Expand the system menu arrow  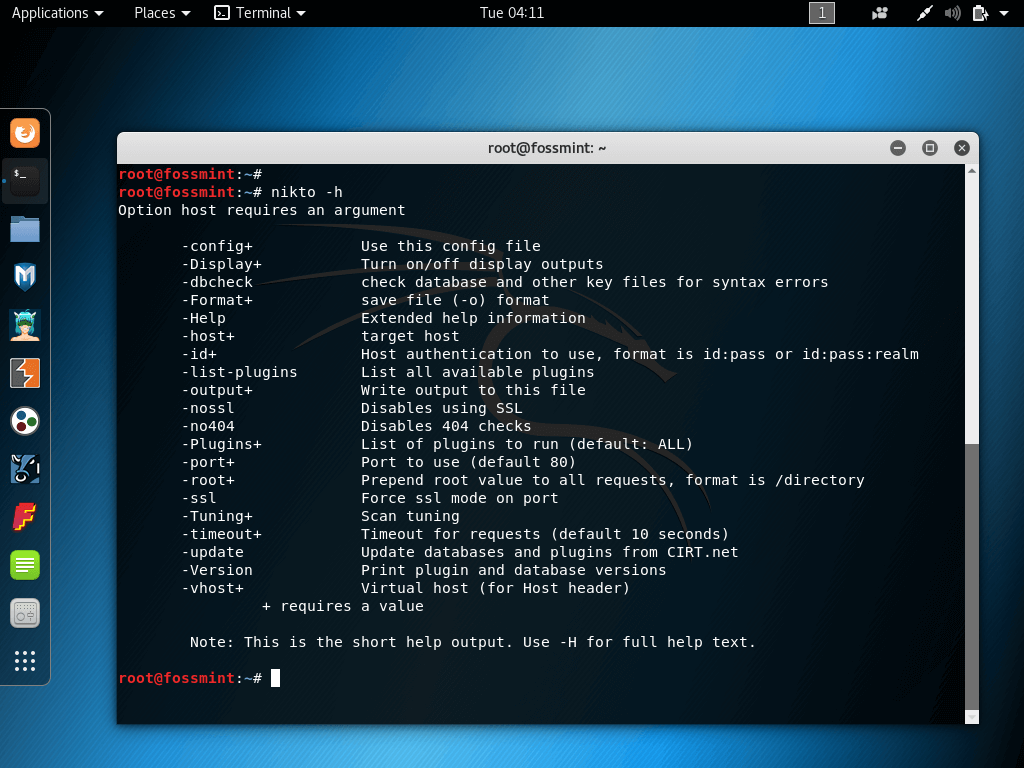point(1004,13)
